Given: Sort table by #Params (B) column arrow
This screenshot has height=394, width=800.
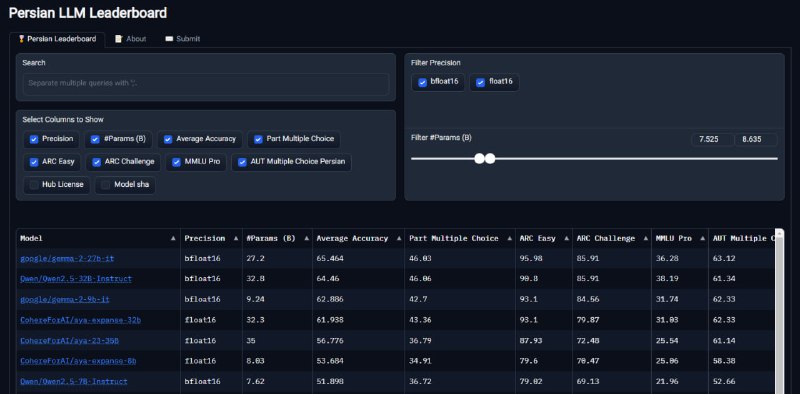Looking at the screenshot, I should pyautogui.click(x=306, y=238).
